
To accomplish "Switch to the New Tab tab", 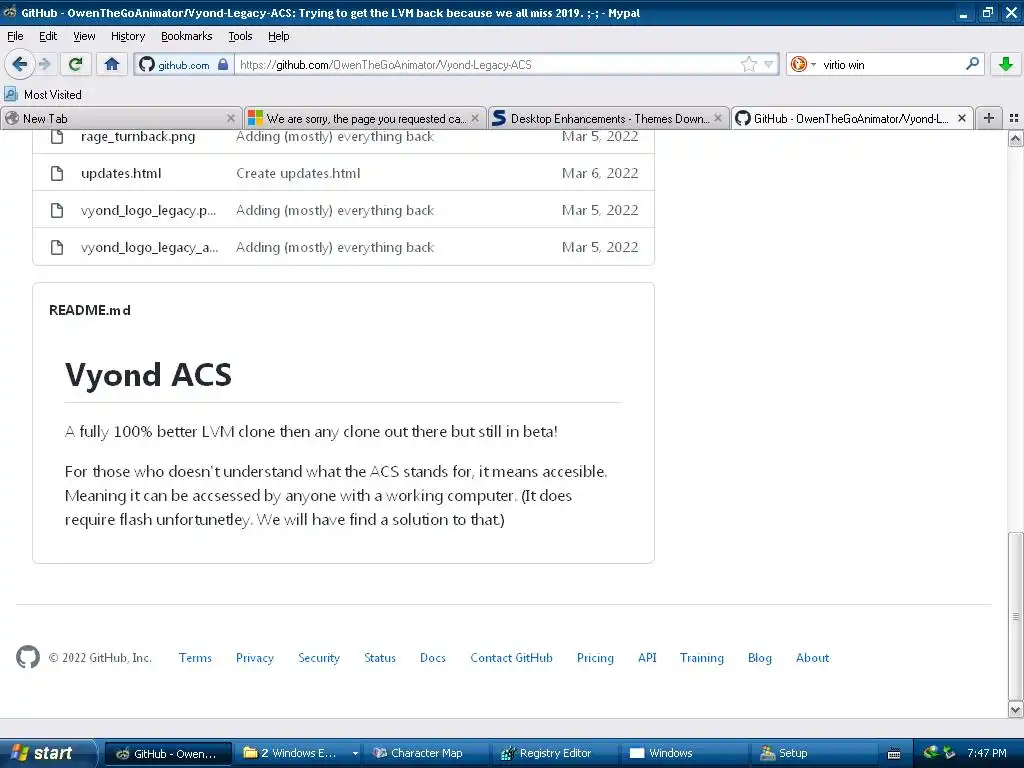I will click(121, 118).
